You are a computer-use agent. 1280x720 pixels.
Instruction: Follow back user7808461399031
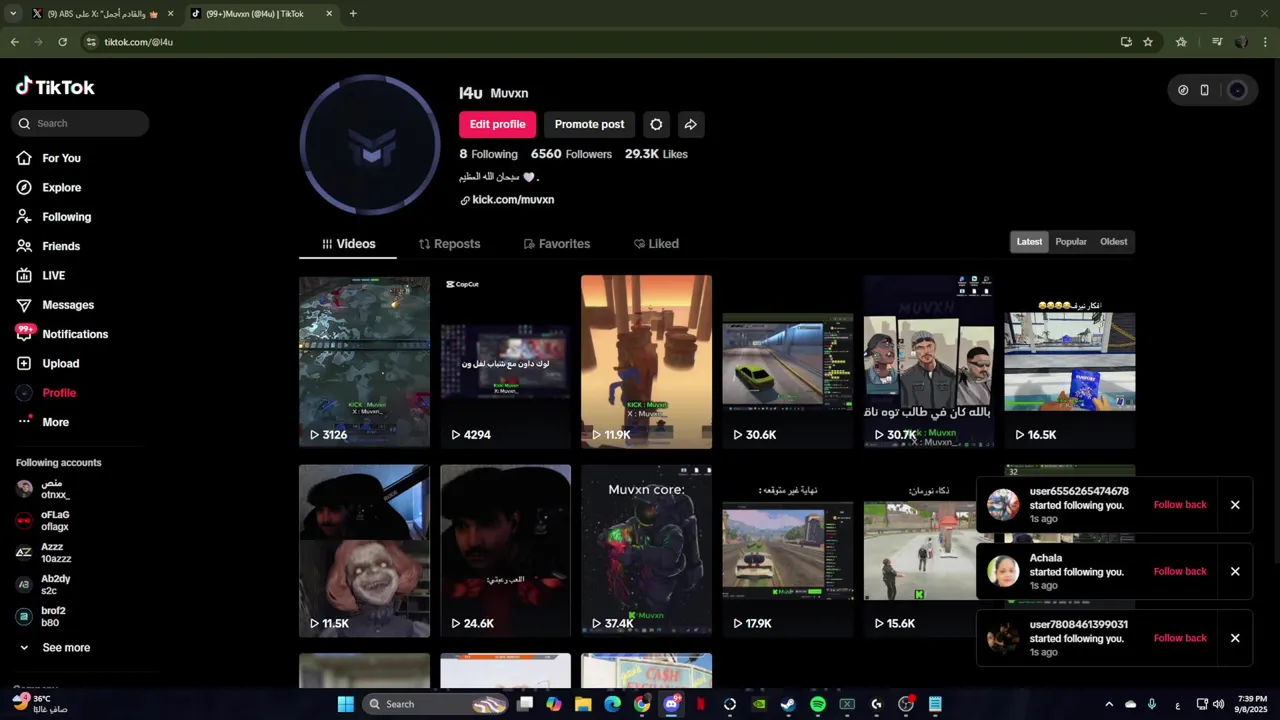[1180, 638]
